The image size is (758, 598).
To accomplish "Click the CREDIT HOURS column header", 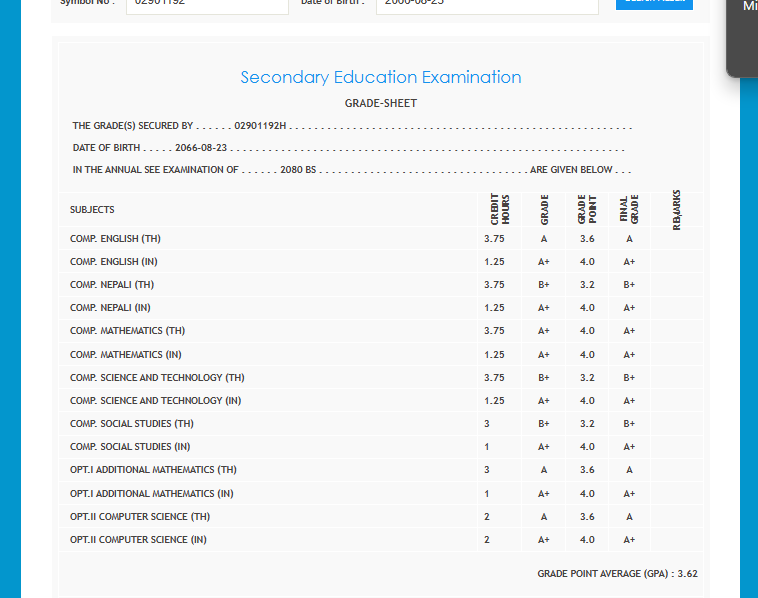I will [500, 210].
